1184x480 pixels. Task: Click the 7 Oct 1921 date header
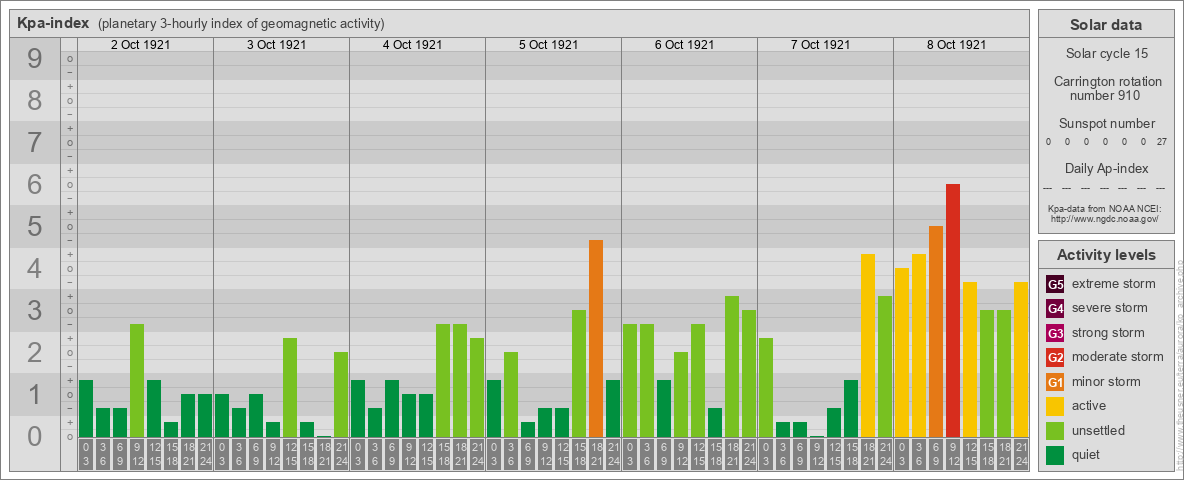tap(820, 45)
